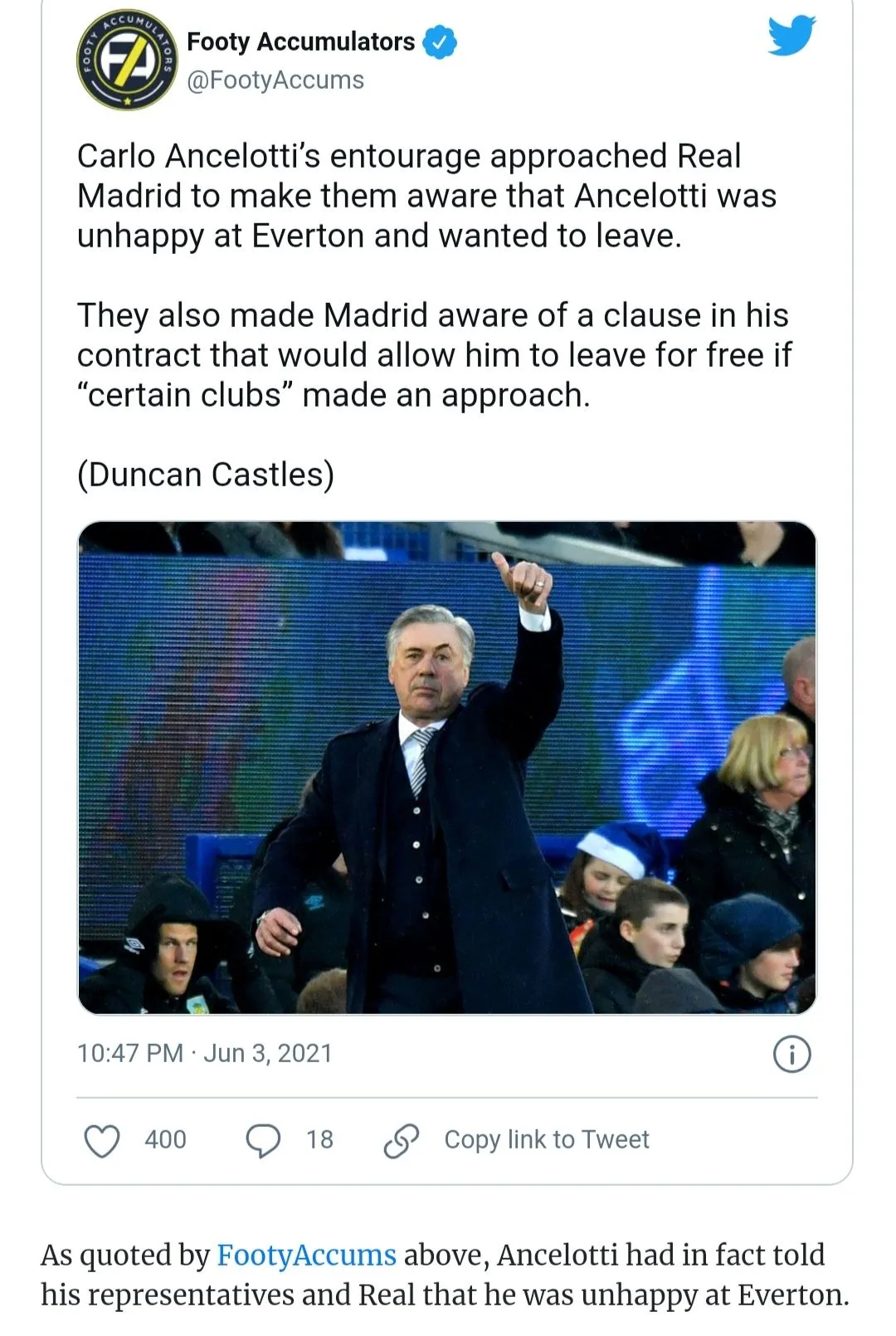
Task: Click the Duncan Castles source line
Action: pyautogui.click(x=206, y=475)
